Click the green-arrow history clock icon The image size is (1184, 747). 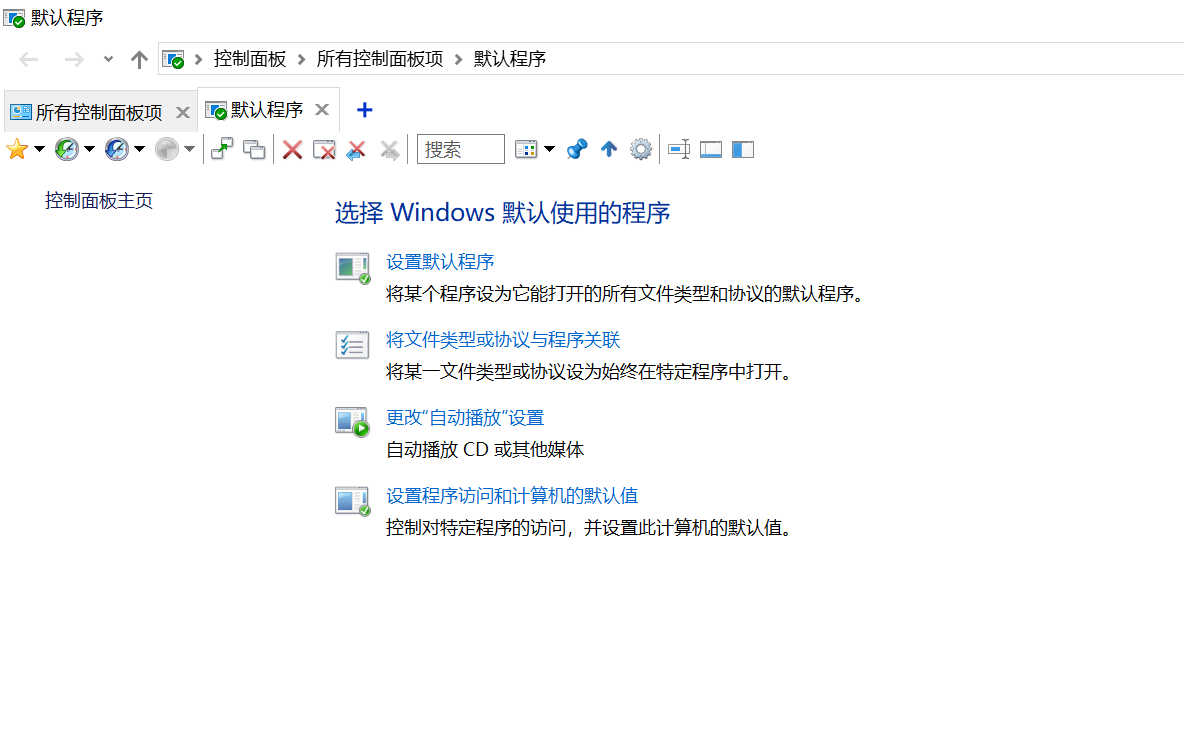point(66,150)
